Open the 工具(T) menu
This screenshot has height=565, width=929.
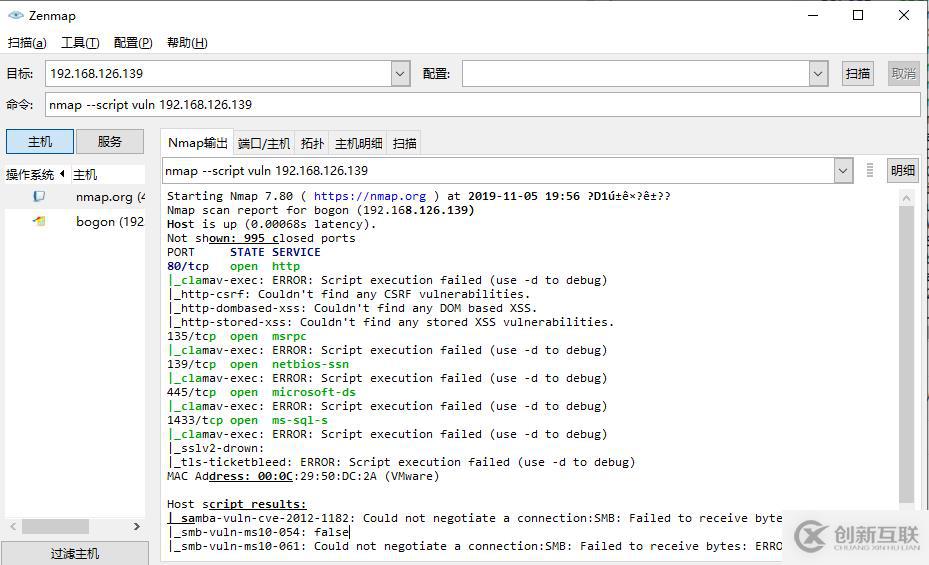pyautogui.click(x=80, y=43)
